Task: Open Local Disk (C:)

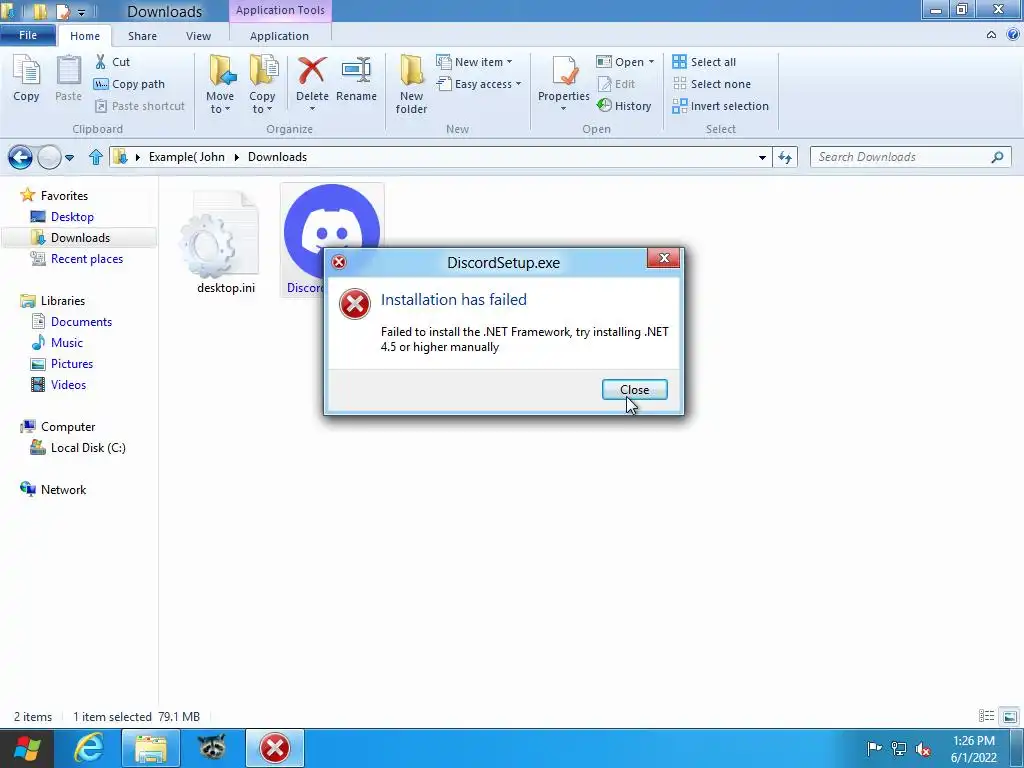Action: (88, 448)
